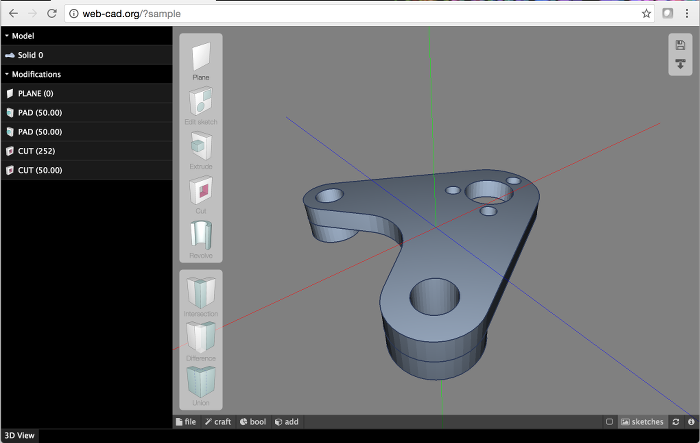Apply the Union boolean tool

(201, 383)
